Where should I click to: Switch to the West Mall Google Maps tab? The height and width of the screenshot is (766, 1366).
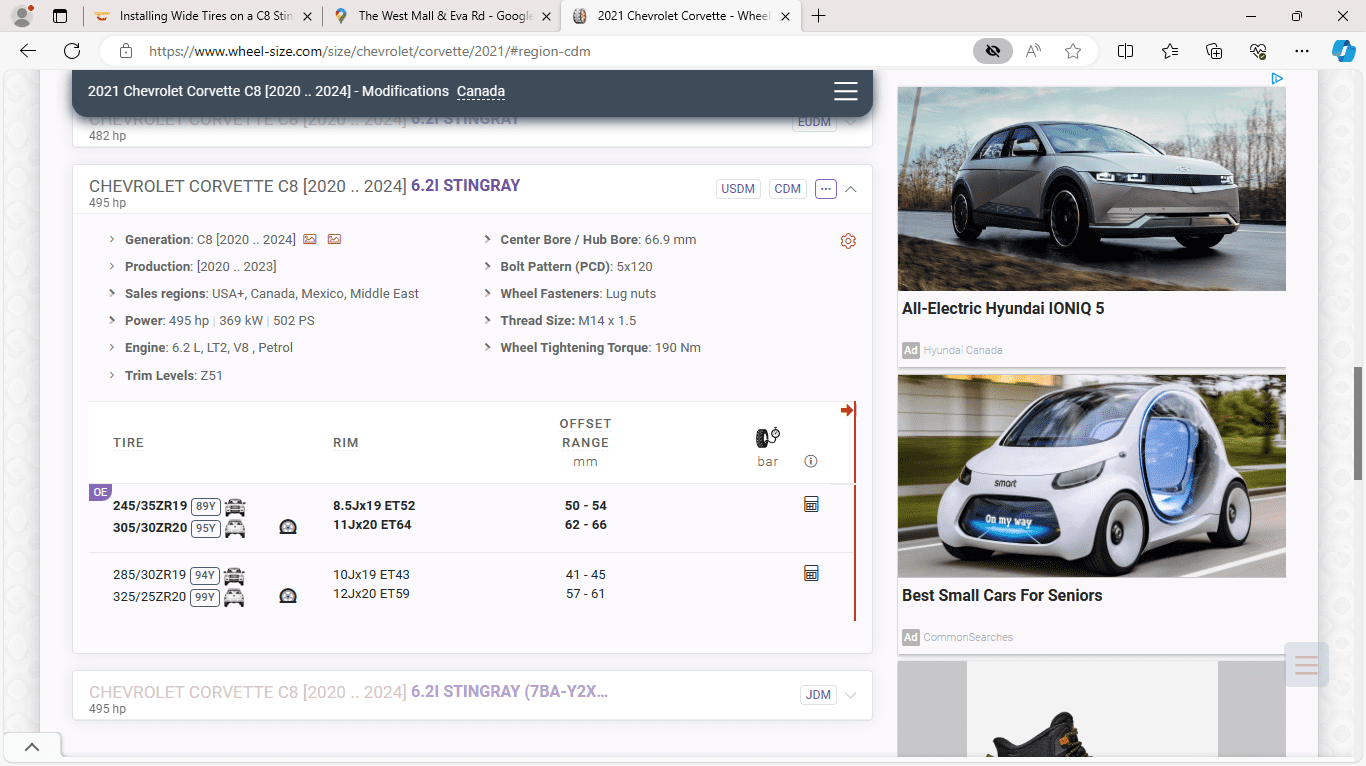[x=443, y=16]
